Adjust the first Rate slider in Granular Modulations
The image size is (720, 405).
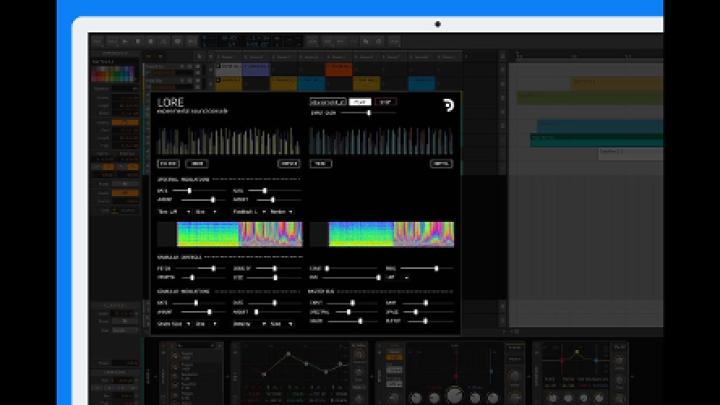198,303
